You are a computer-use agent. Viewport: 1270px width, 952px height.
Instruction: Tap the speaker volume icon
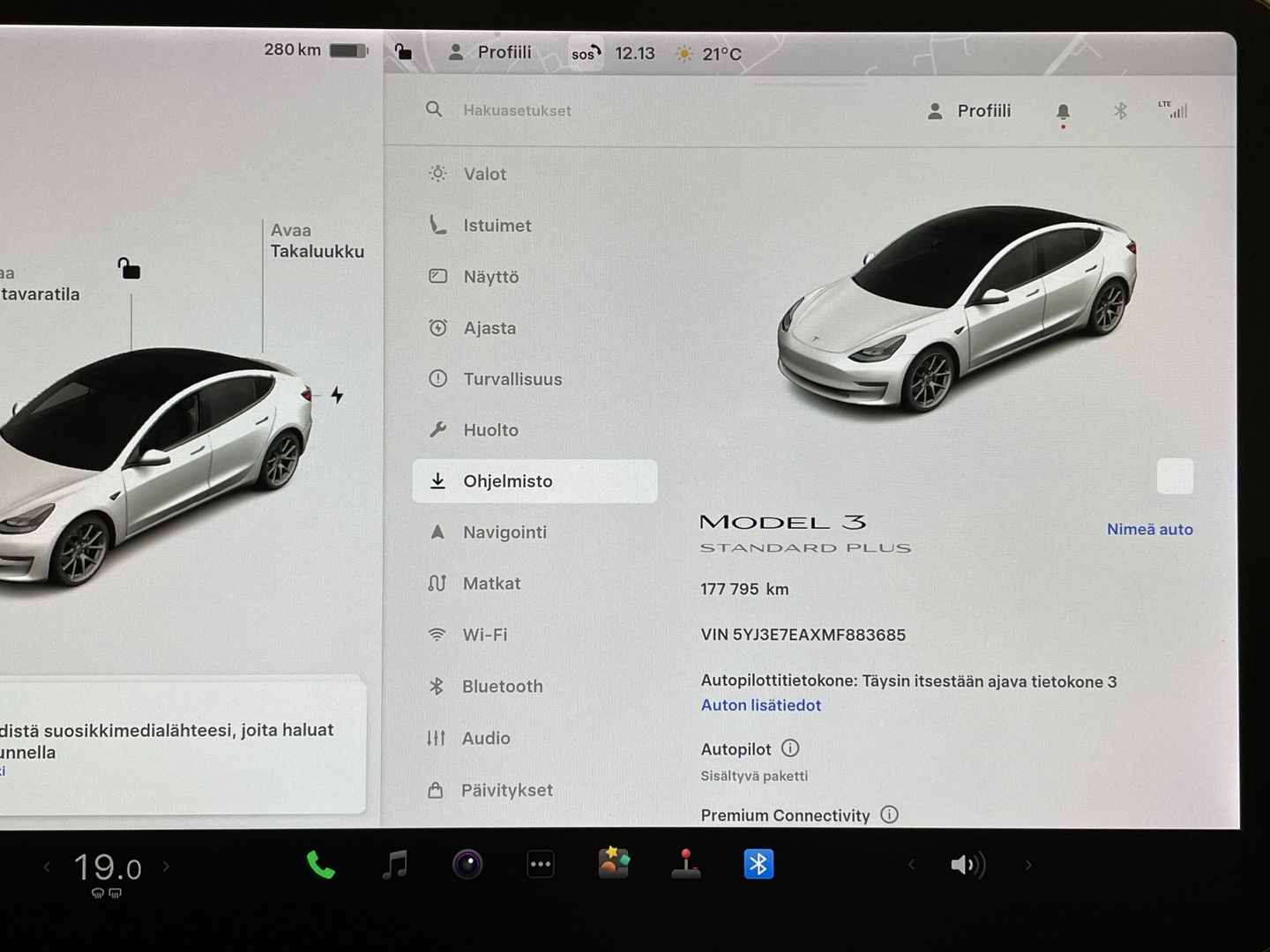pos(967,865)
